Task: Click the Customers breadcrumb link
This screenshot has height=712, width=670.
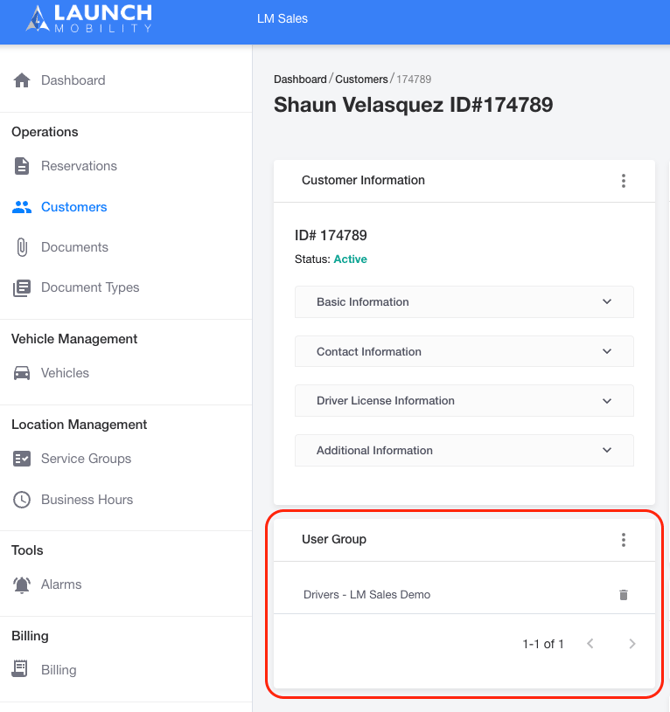Action: click(361, 79)
